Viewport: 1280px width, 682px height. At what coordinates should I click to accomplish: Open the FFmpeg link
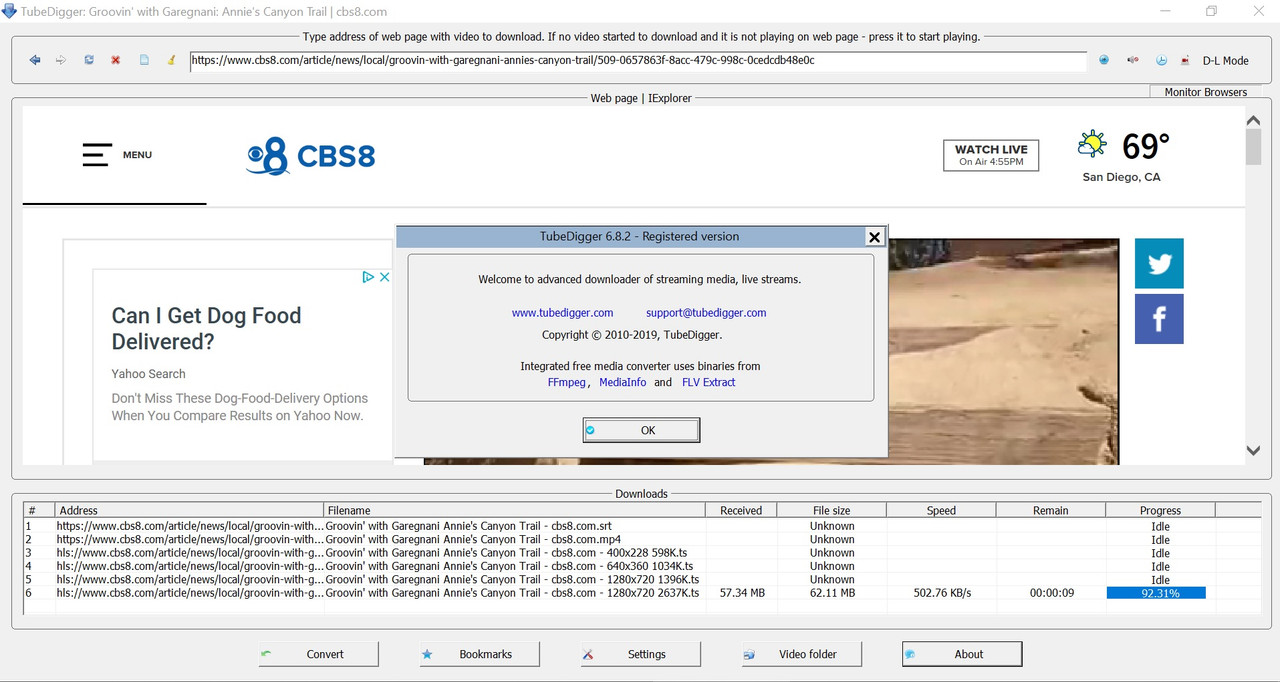(x=567, y=382)
